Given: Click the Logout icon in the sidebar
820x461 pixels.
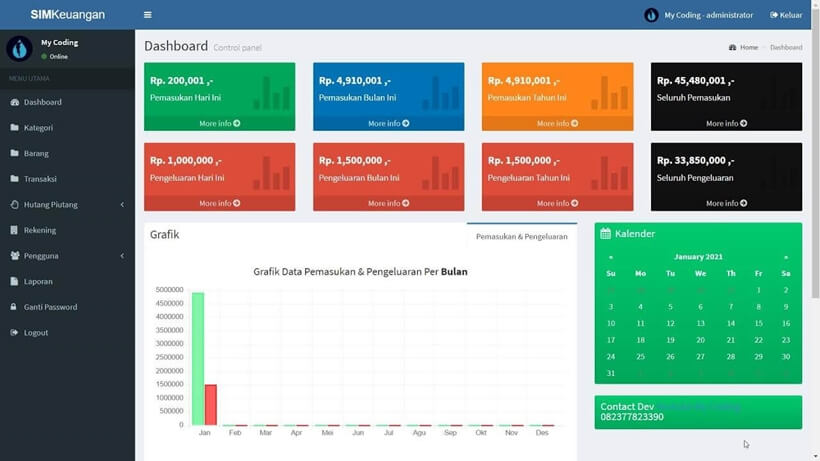Looking at the screenshot, I should pos(14,333).
